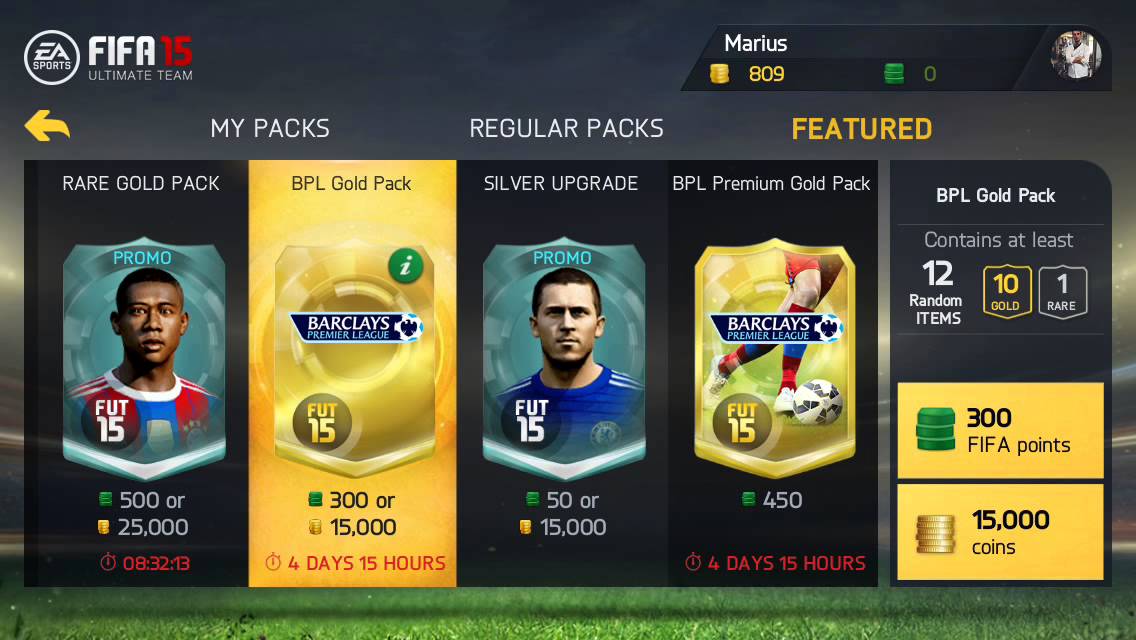This screenshot has width=1136, height=640.
Task: Tap the 12 Random Items count
Action: pos(936,293)
